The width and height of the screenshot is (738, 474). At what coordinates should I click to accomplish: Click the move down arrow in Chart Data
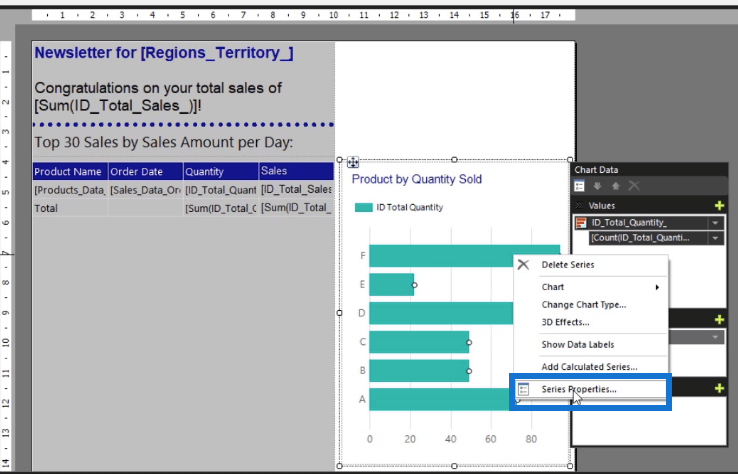[x=597, y=186]
